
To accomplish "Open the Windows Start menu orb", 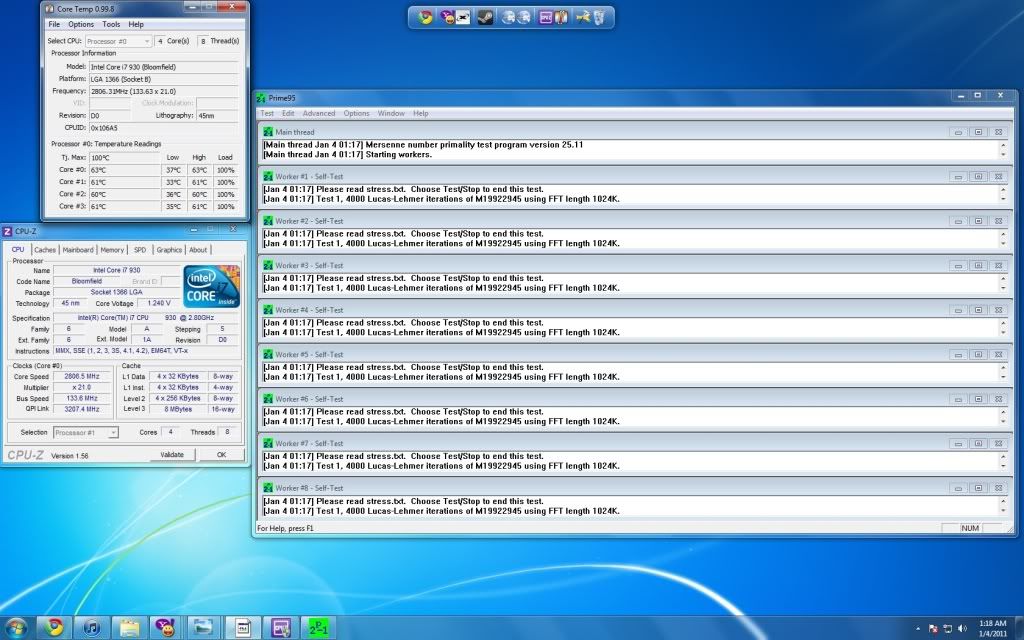I will (x=16, y=628).
